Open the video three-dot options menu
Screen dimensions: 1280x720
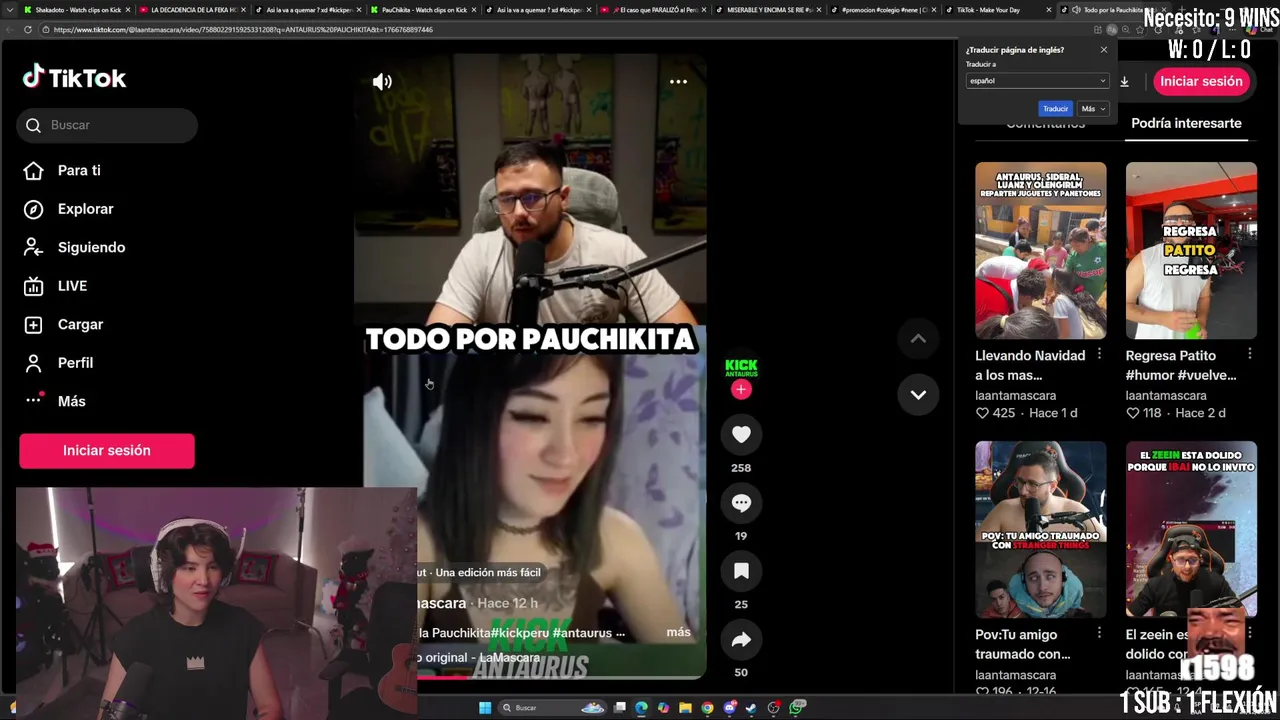[678, 82]
